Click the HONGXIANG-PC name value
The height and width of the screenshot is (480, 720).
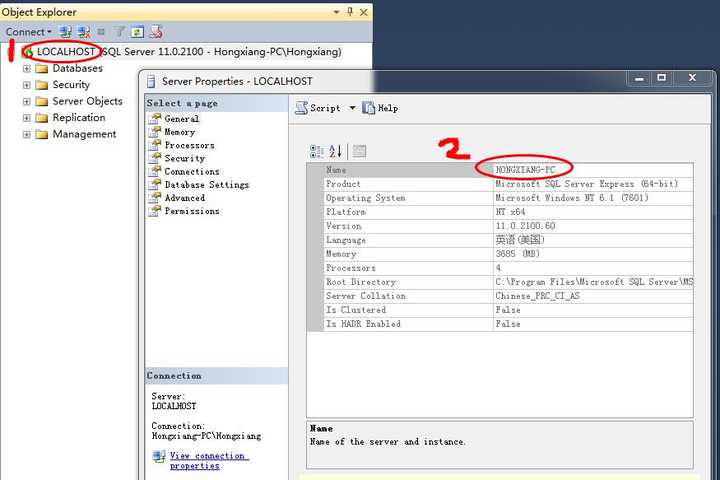pos(525,170)
